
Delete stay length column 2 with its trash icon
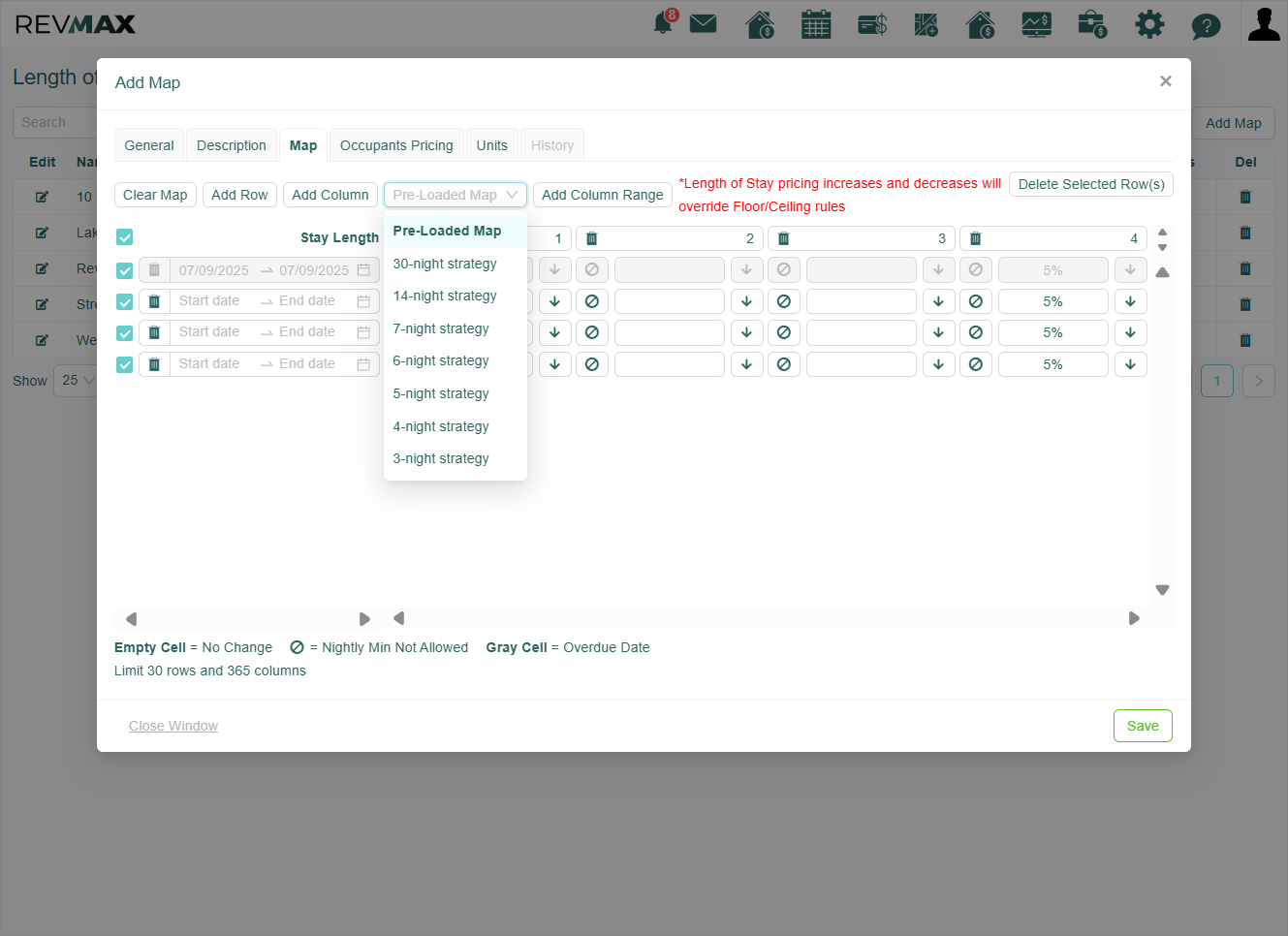click(592, 238)
